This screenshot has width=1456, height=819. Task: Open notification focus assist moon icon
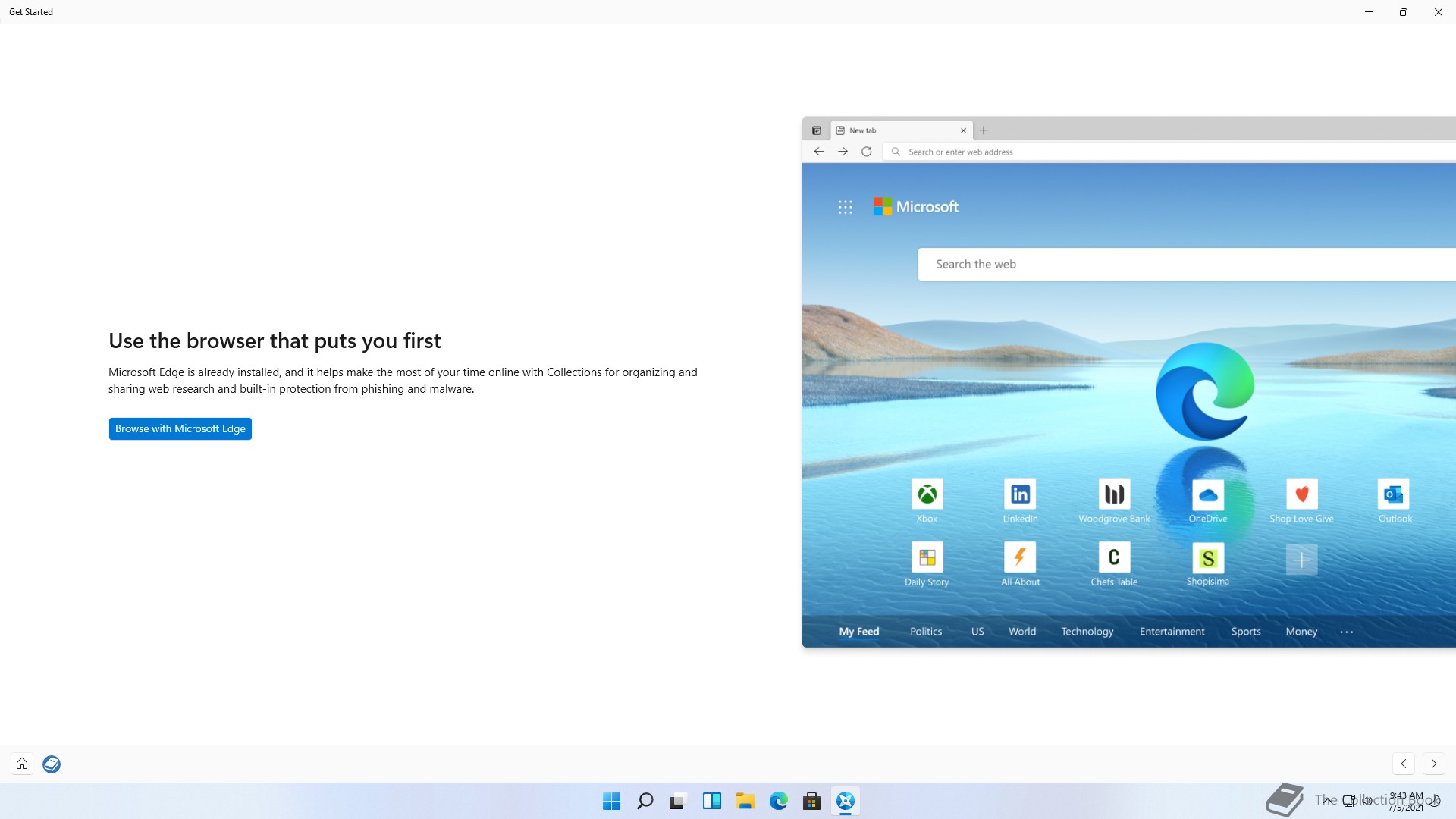pos(1436,801)
